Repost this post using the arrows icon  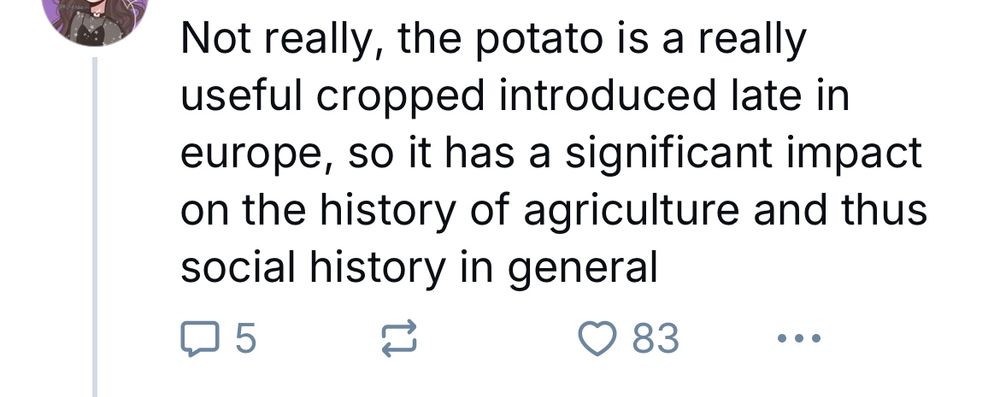[x=399, y=339]
